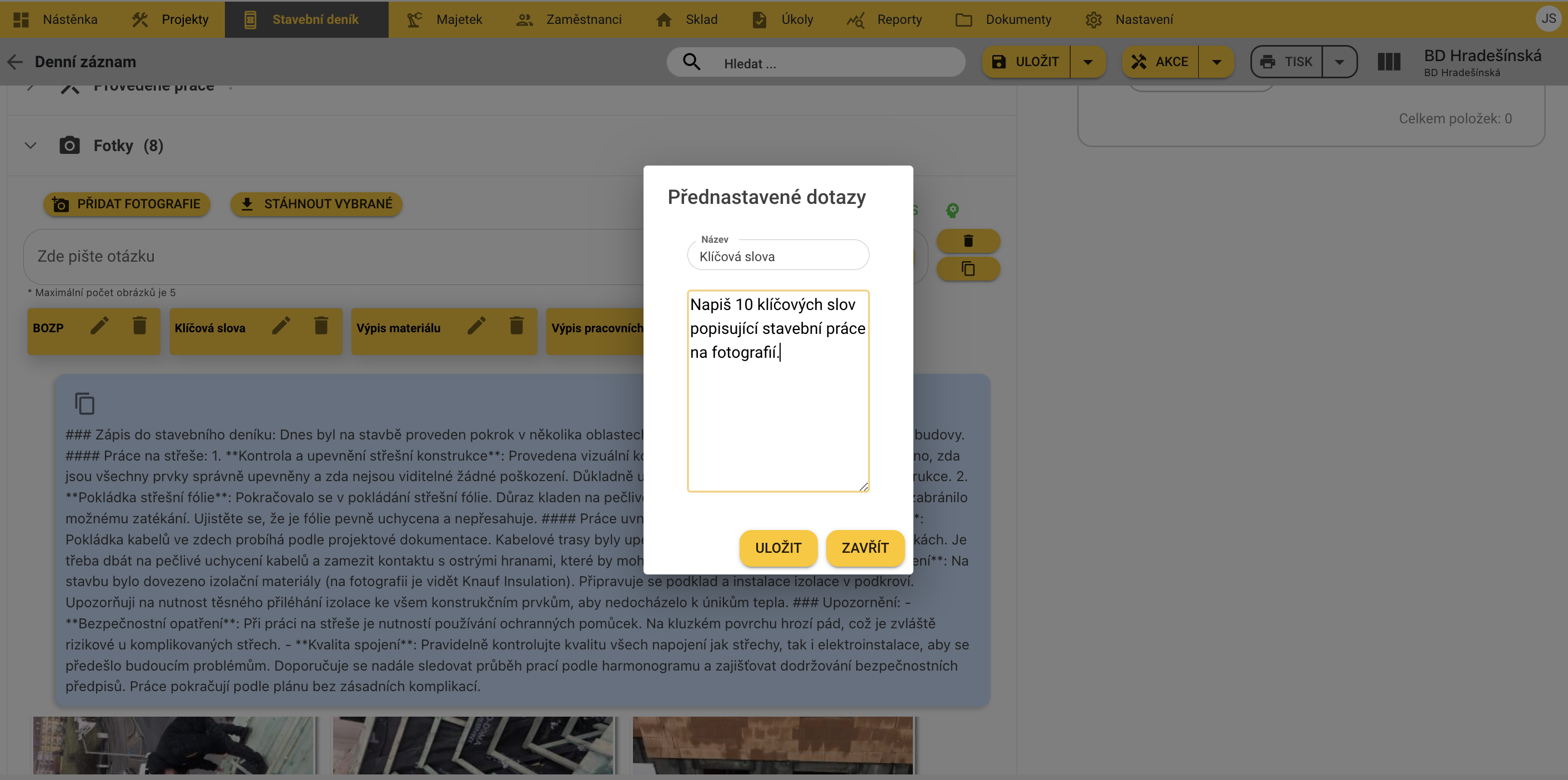Click the pencil icon for Výpis materiálu
1568x780 pixels.
pyautogui.click(x=476, y=326)
